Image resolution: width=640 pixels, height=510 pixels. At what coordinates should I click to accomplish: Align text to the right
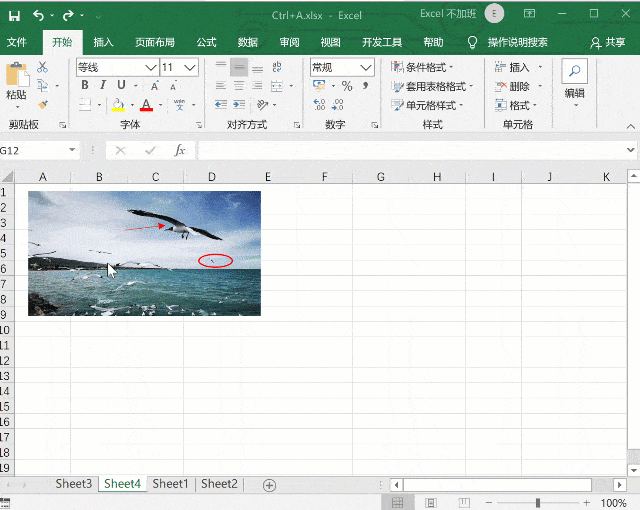click(257, 86)
